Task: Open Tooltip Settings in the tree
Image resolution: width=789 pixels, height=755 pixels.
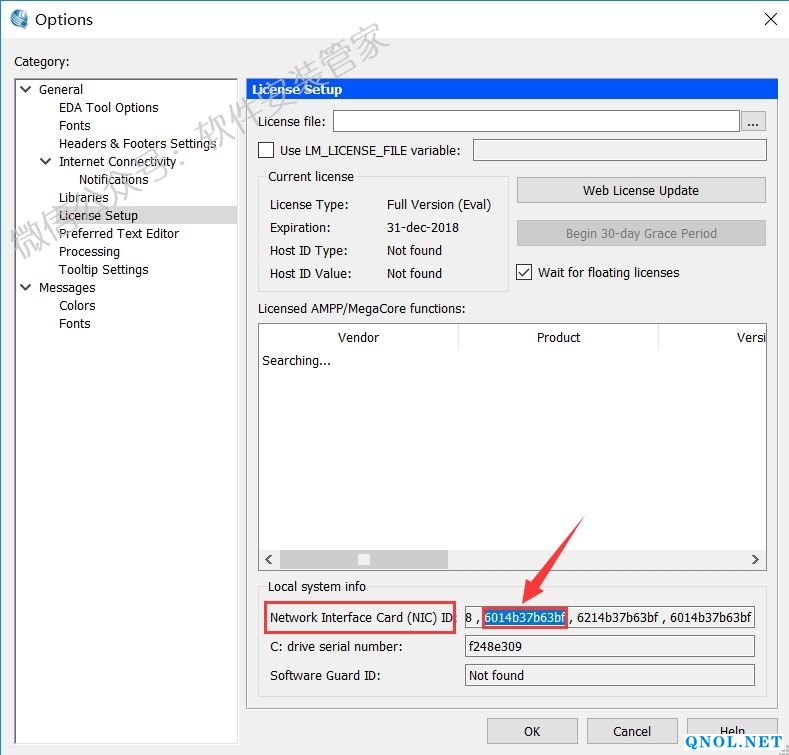Action: [x=103, y=270]
